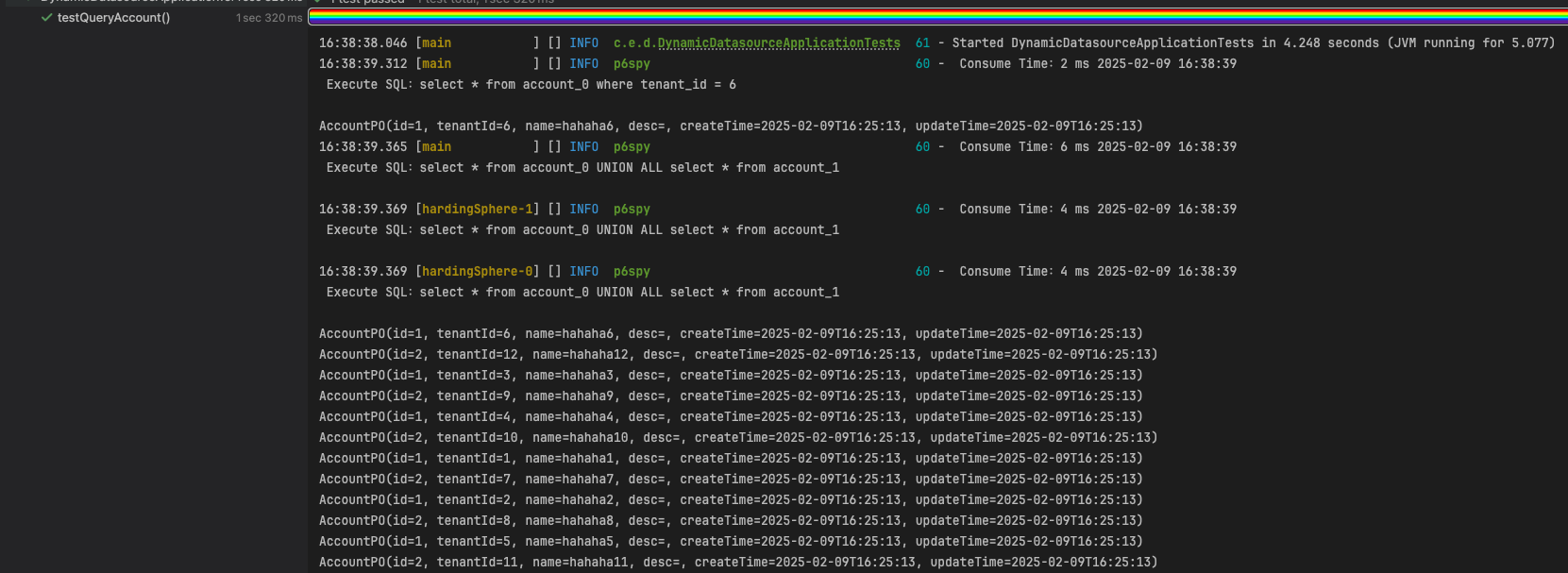This screenshot has width=1568, height=573.
Task: Click the hardingSphere-1 thread name
Action: coord(477,210)
